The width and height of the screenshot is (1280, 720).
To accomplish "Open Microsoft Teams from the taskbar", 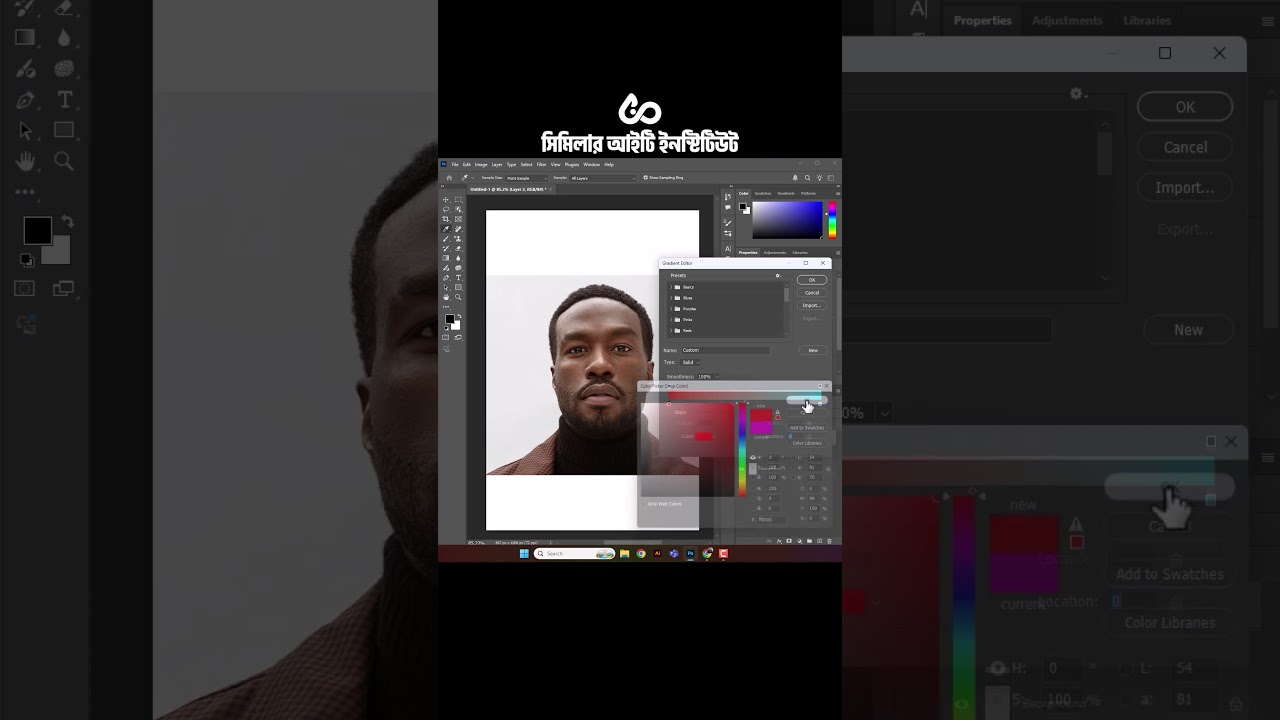I will tap(673, 553).
